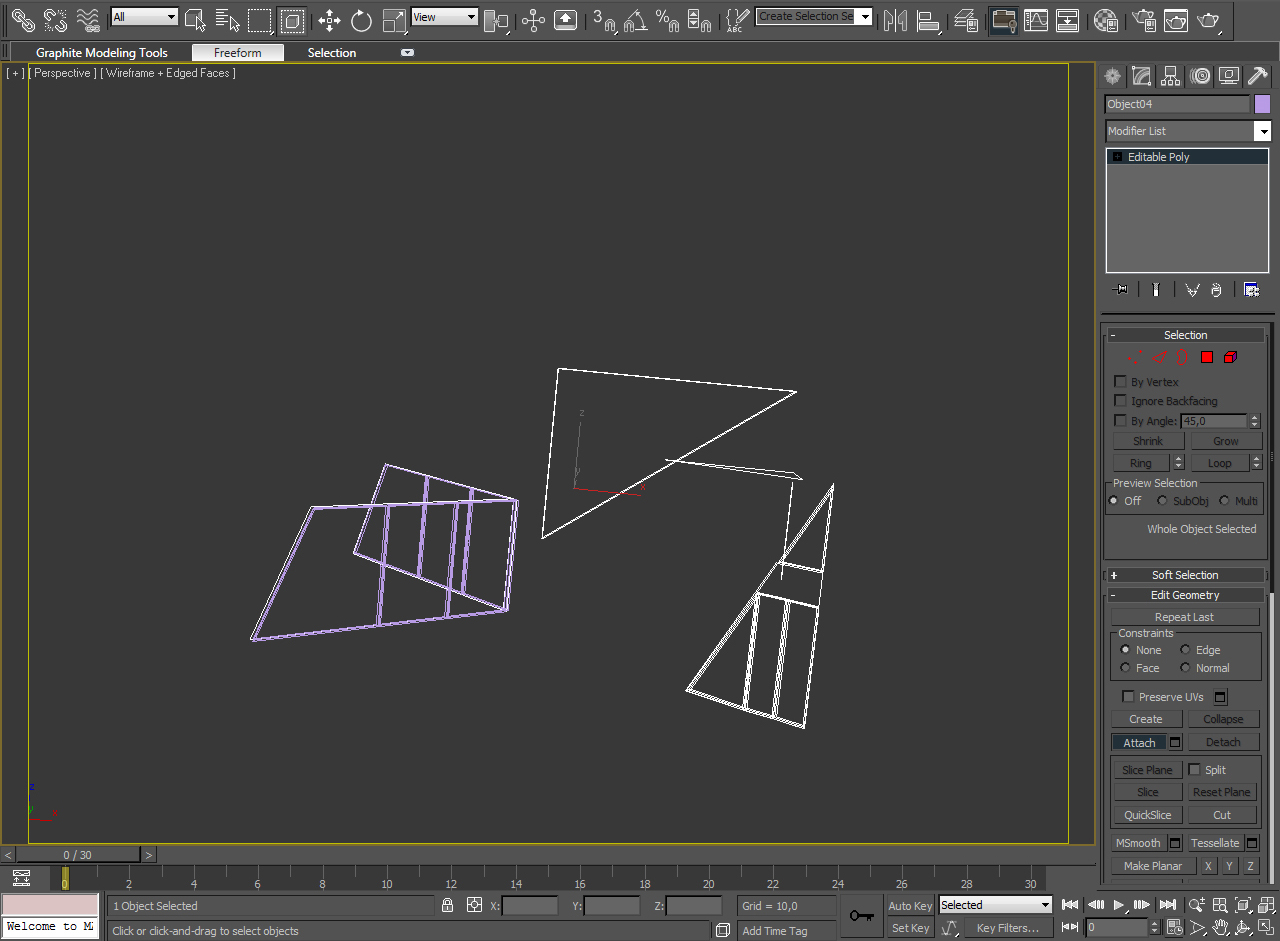Open the Mirror tool
The image size is (1280, 941).
pos(895,19)
